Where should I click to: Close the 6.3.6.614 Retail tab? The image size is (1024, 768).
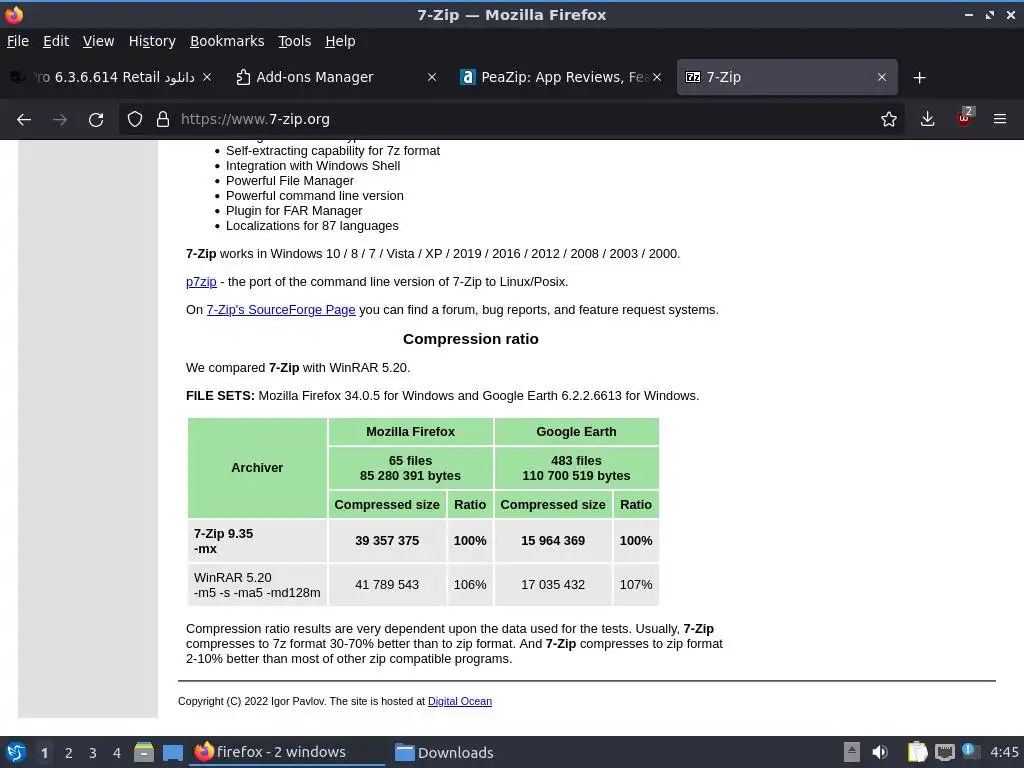[x=207, y=77]
